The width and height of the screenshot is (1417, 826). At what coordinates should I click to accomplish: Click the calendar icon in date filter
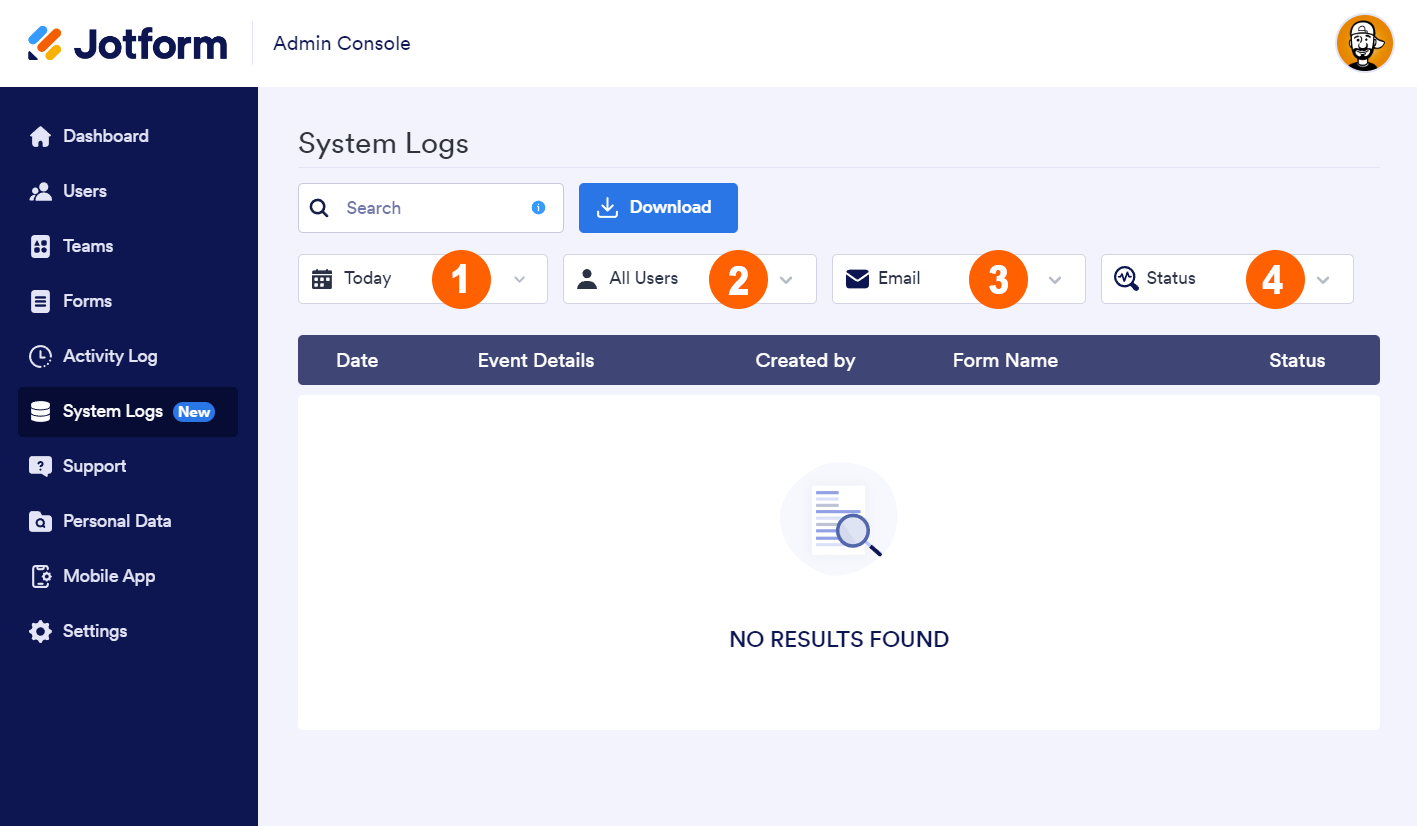322,279
